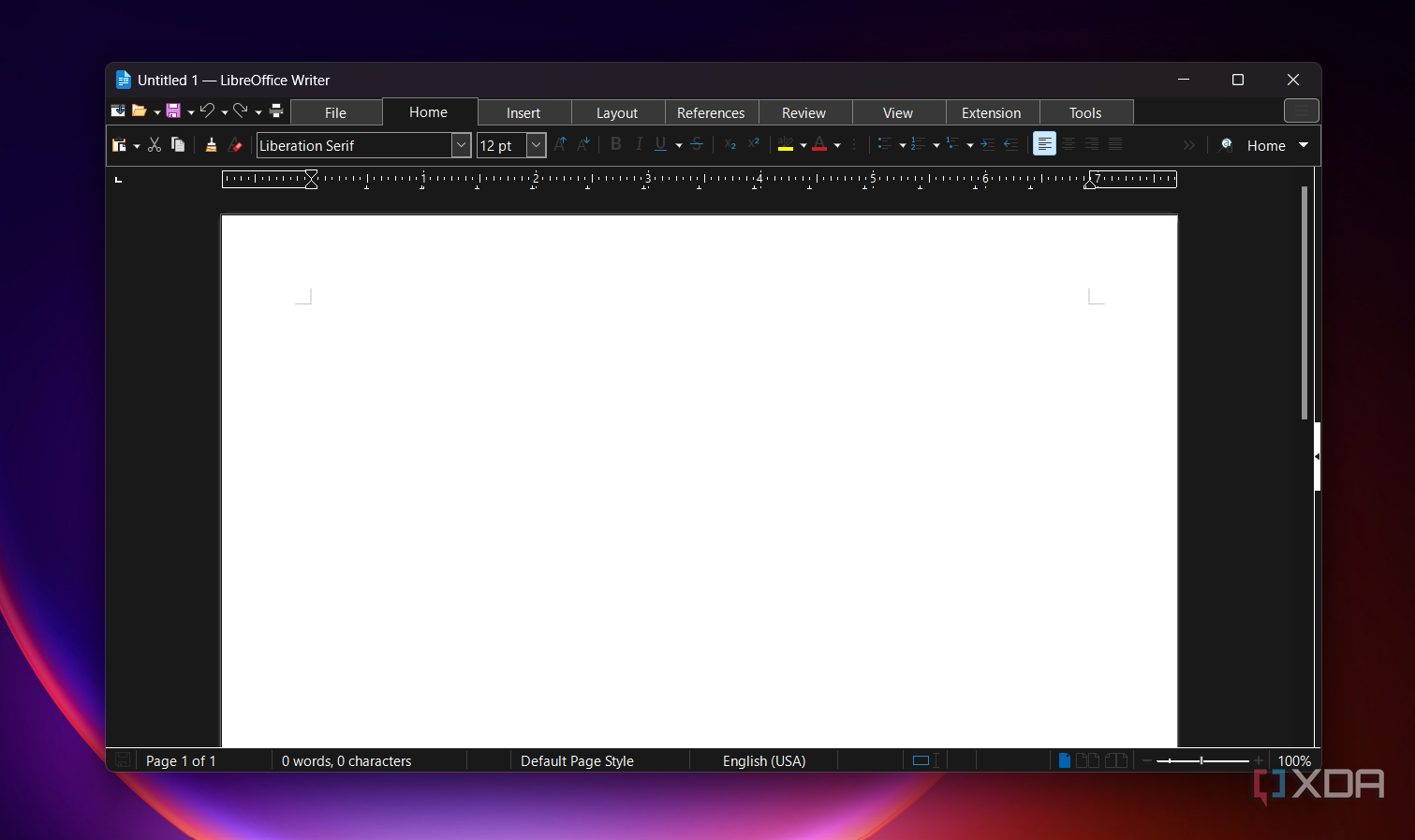This screenshot has width=1415, height=840.
Task: Justify the paragraph text
Action: coord(1115,144)
